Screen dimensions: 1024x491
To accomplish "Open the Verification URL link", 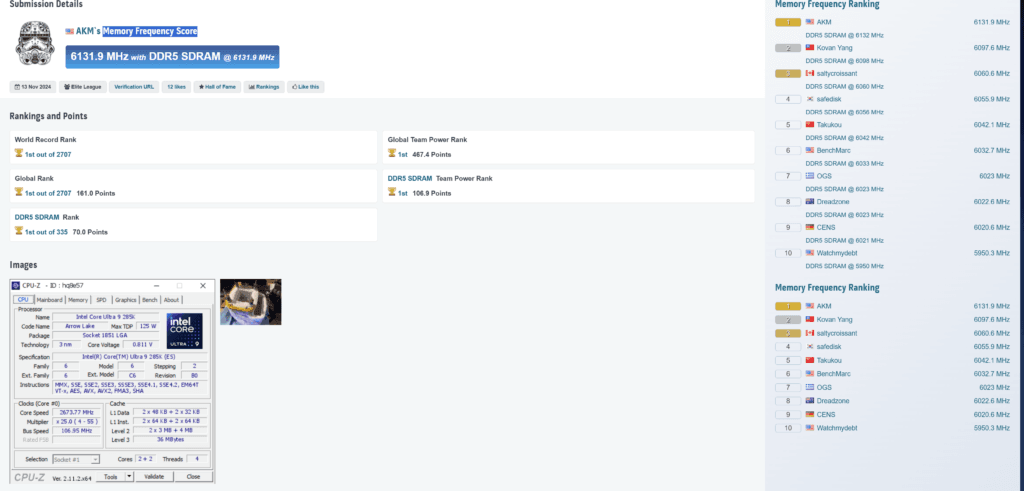I will point(134,87).
